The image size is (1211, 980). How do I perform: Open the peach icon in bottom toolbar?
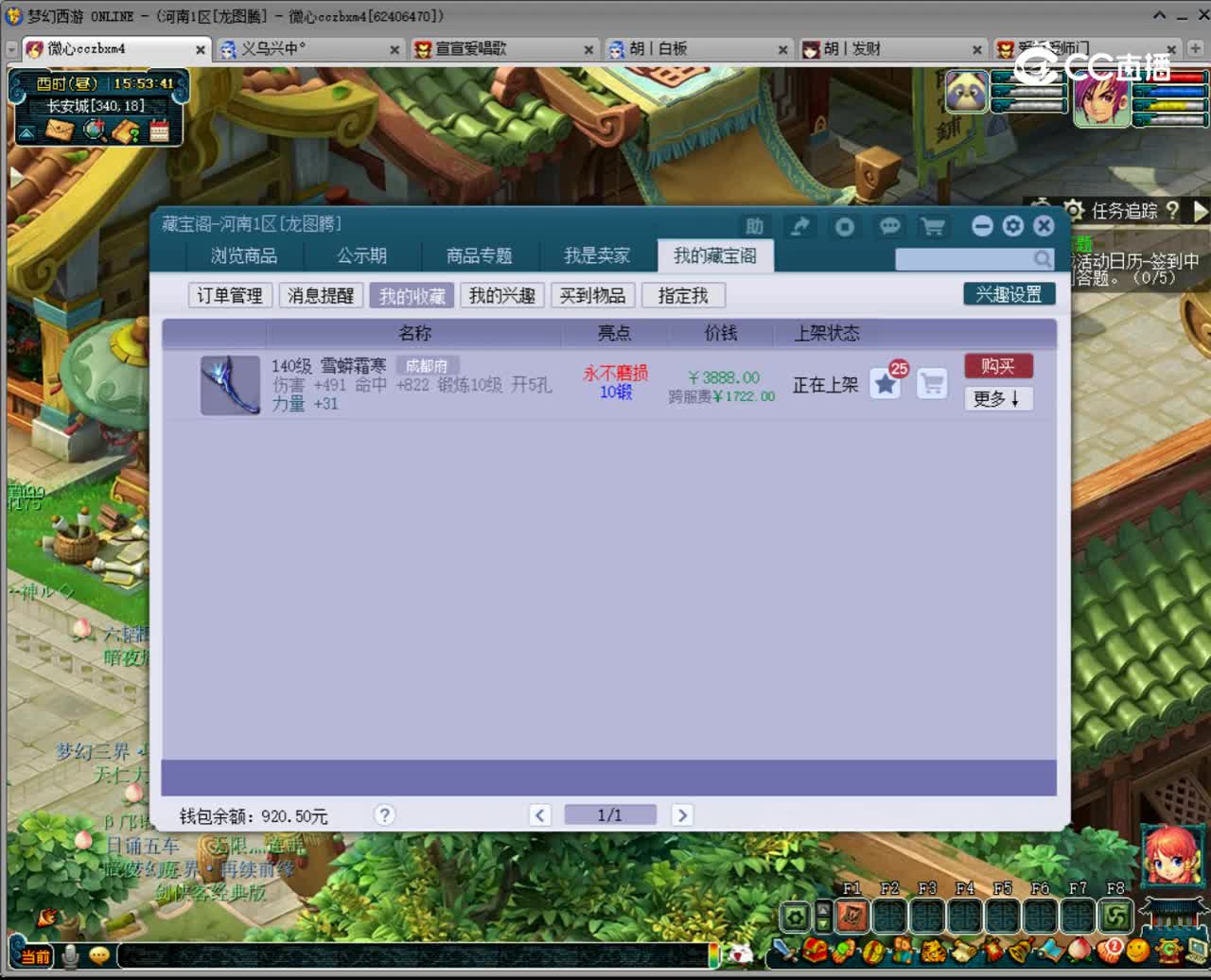click(1079, 950)
